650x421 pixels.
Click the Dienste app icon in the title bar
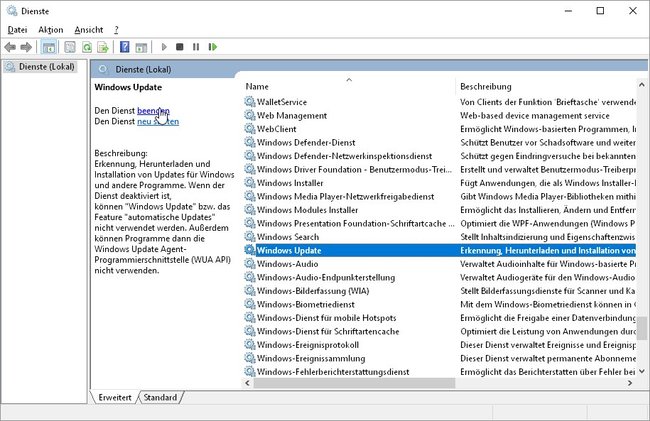[x=12, y=11]
